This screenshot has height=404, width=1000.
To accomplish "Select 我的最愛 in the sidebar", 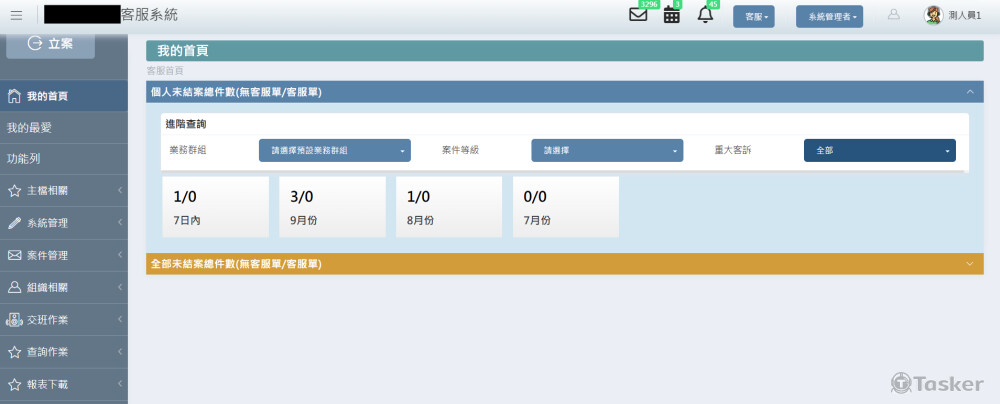I will 30,128.
